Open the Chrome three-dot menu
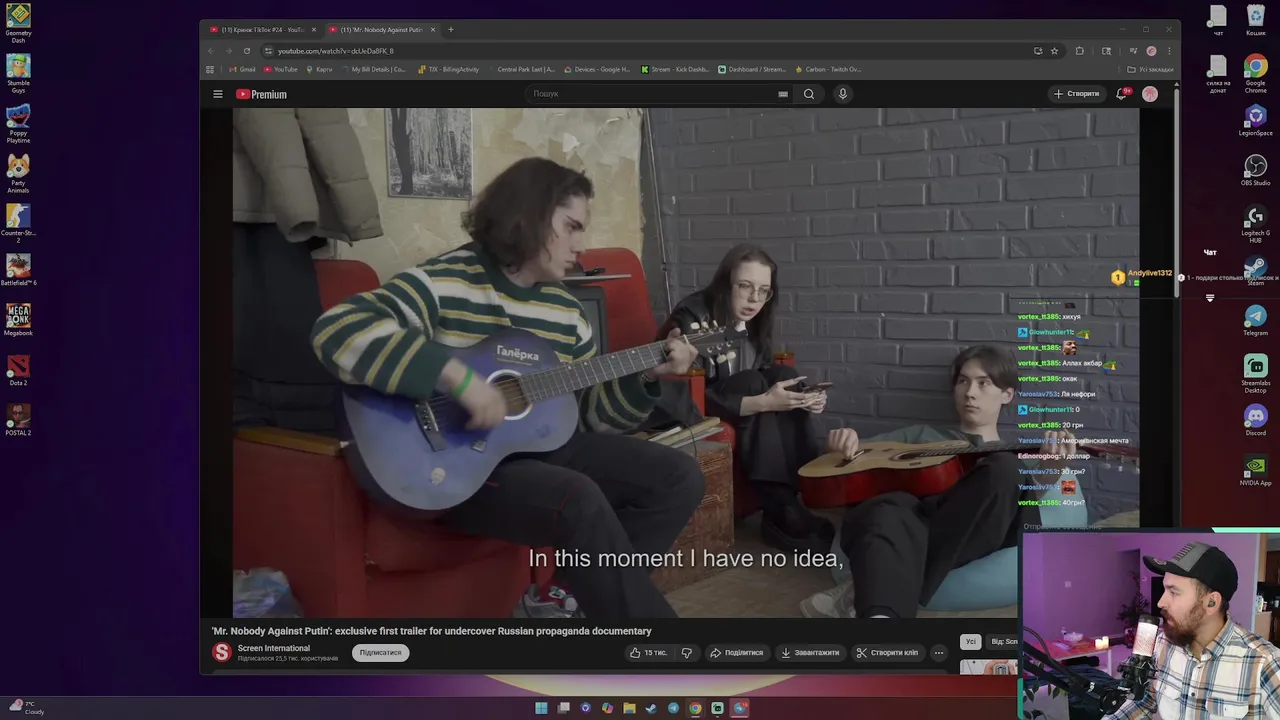This screenshot has height=720, width=1280. point(1169,51)
